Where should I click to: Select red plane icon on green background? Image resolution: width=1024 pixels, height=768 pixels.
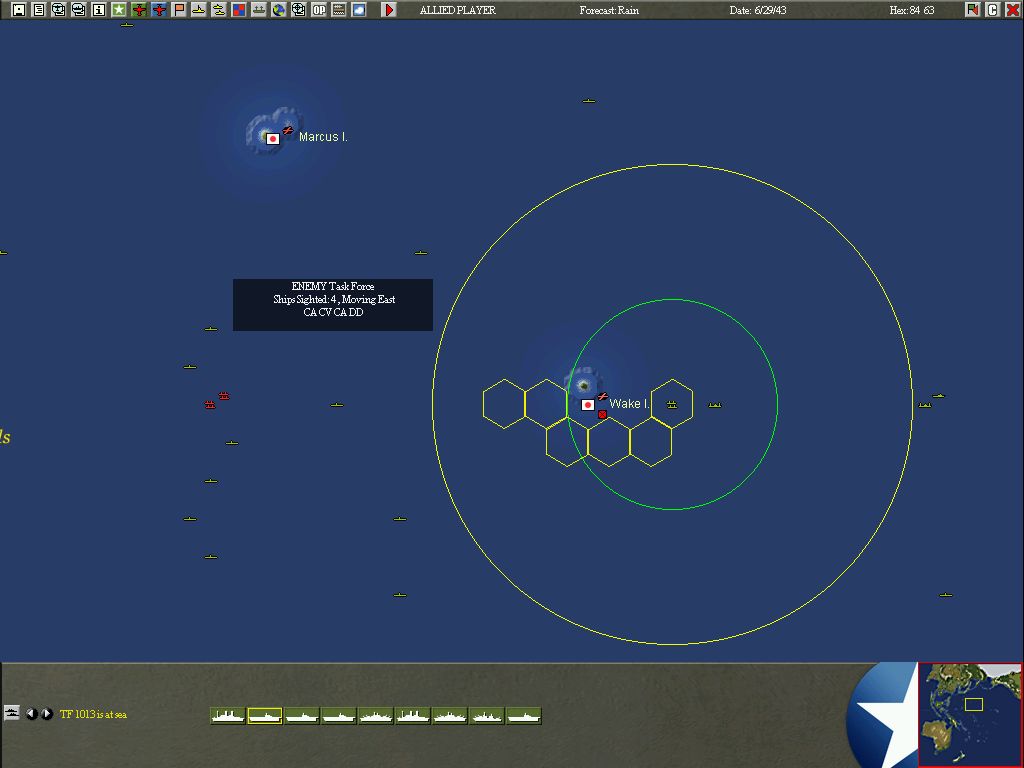(x=139, y=10)
